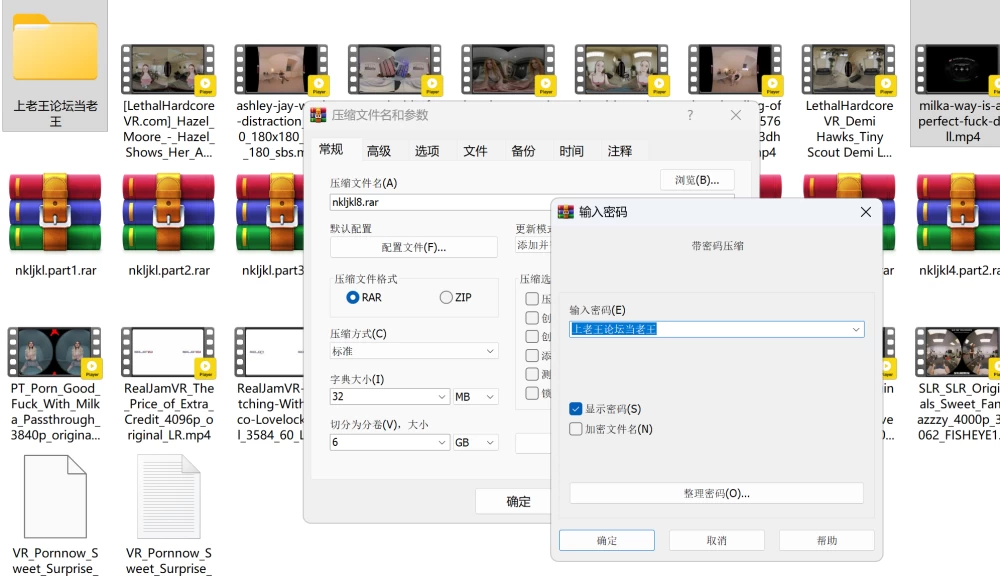The height and width of the screenshot is (578, 1000).
Task: Click the 带密码压缩 heading text
Action: click(717, 246)
